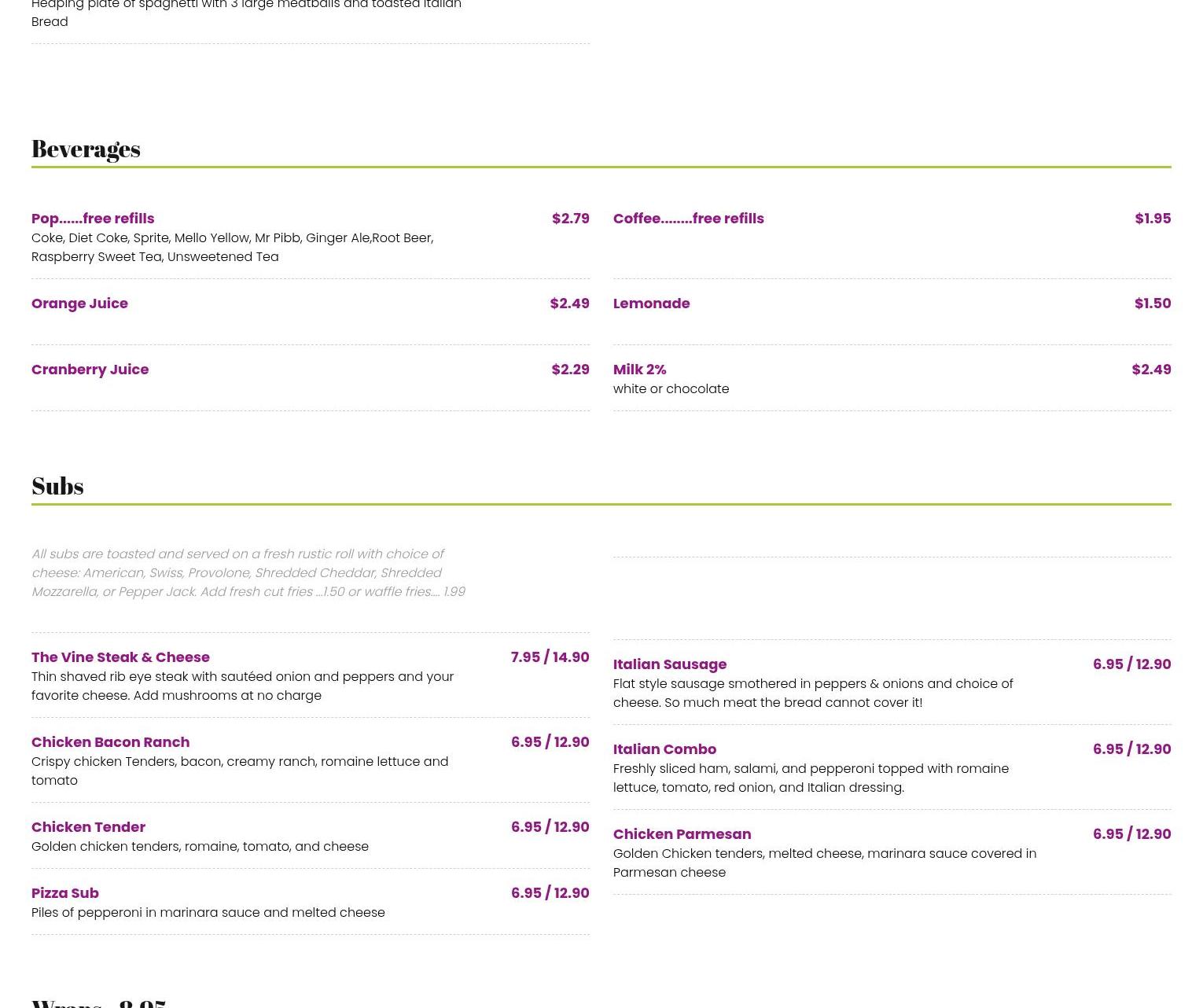This screenshot has width=1203, height=1008.
Task: Click the Coffee free refills item name
Action: tap(688, 218)
